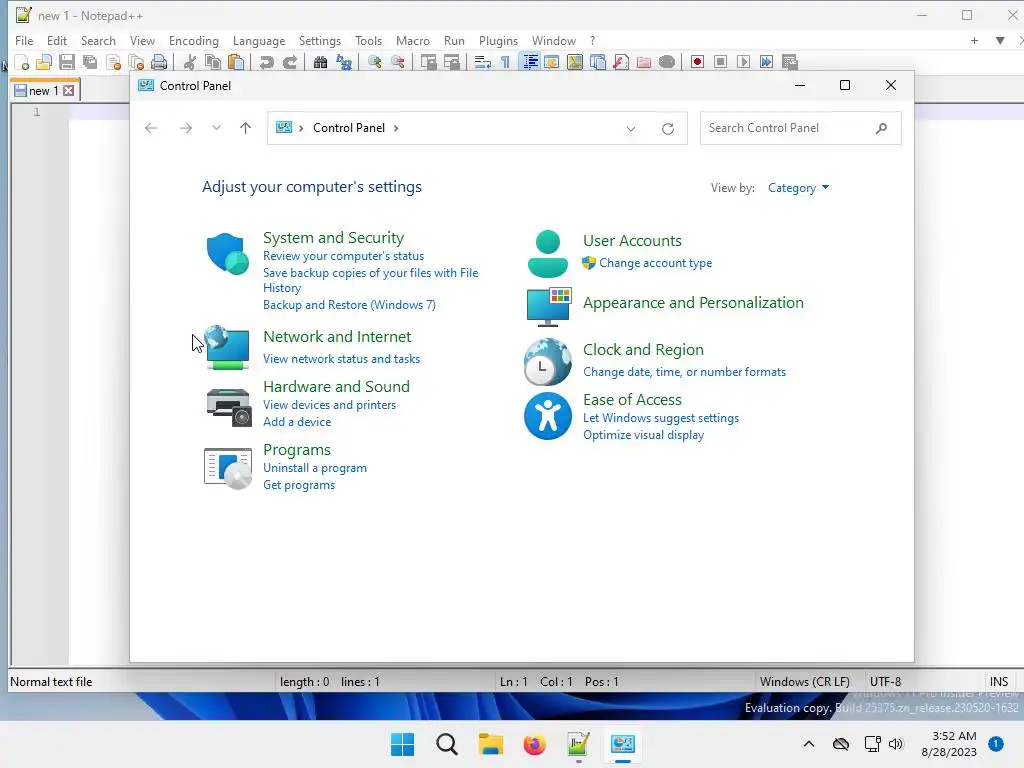Viewport: 1024px width, 768px height.
Task: Click the Save All icon in Notepad++ toolbar
Action: click(90, 62)
